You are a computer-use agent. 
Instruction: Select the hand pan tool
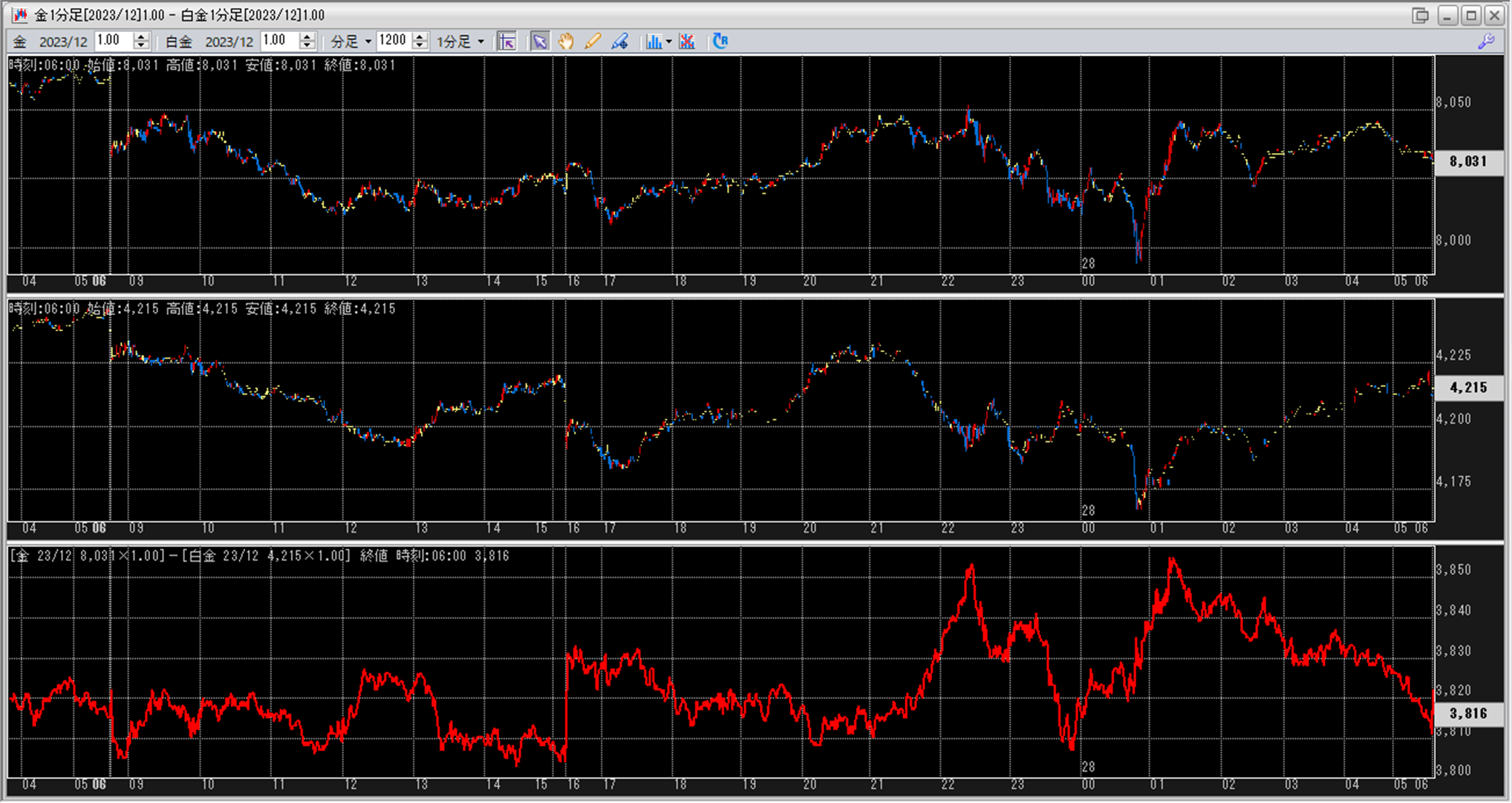pos(566,42)
